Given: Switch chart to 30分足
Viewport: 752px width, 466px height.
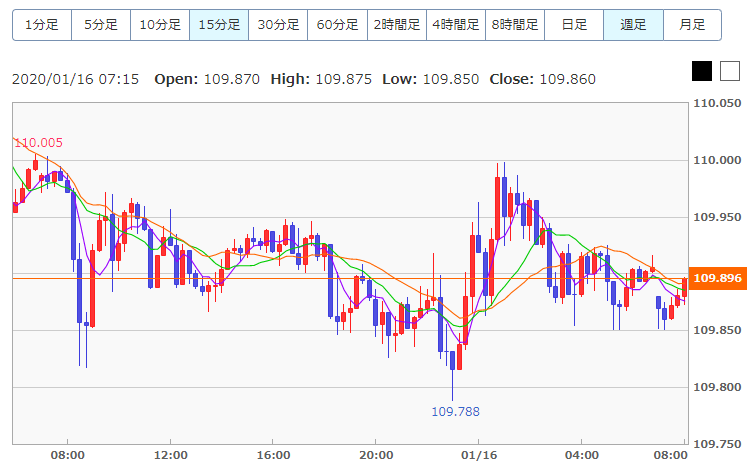Looking at the screenshot, I should pyautogui.click(x=278, y=25).
